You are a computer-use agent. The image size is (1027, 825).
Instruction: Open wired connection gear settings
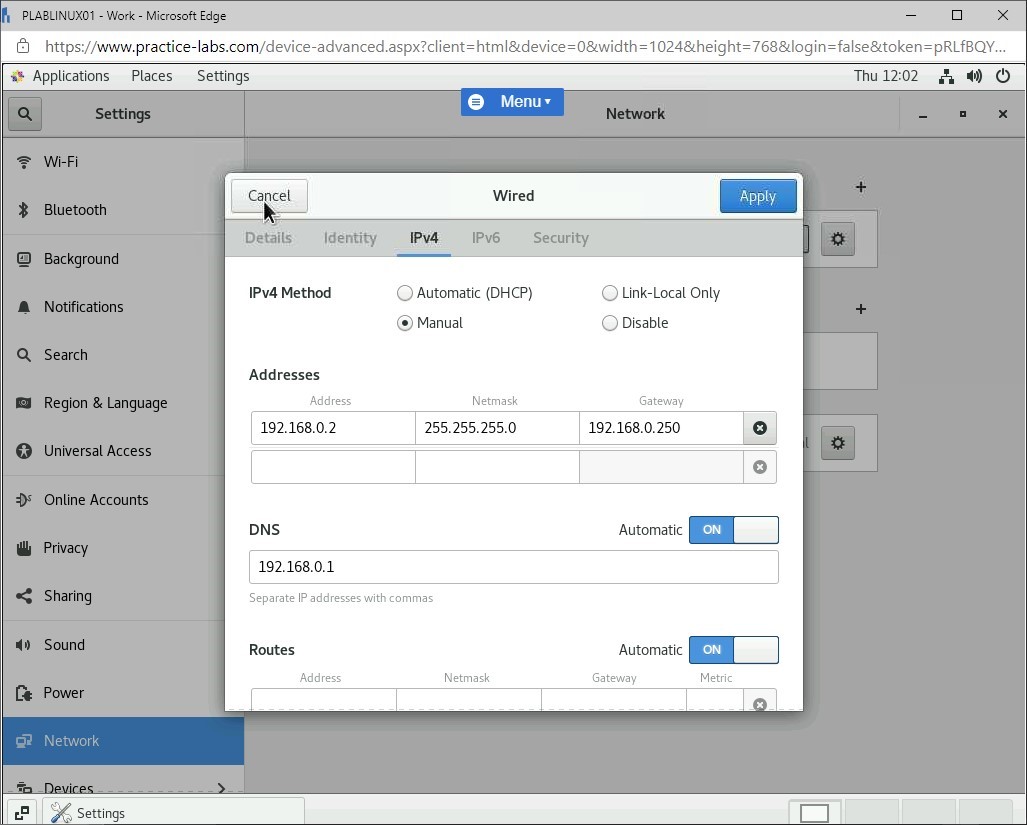(x=838, y=239)
